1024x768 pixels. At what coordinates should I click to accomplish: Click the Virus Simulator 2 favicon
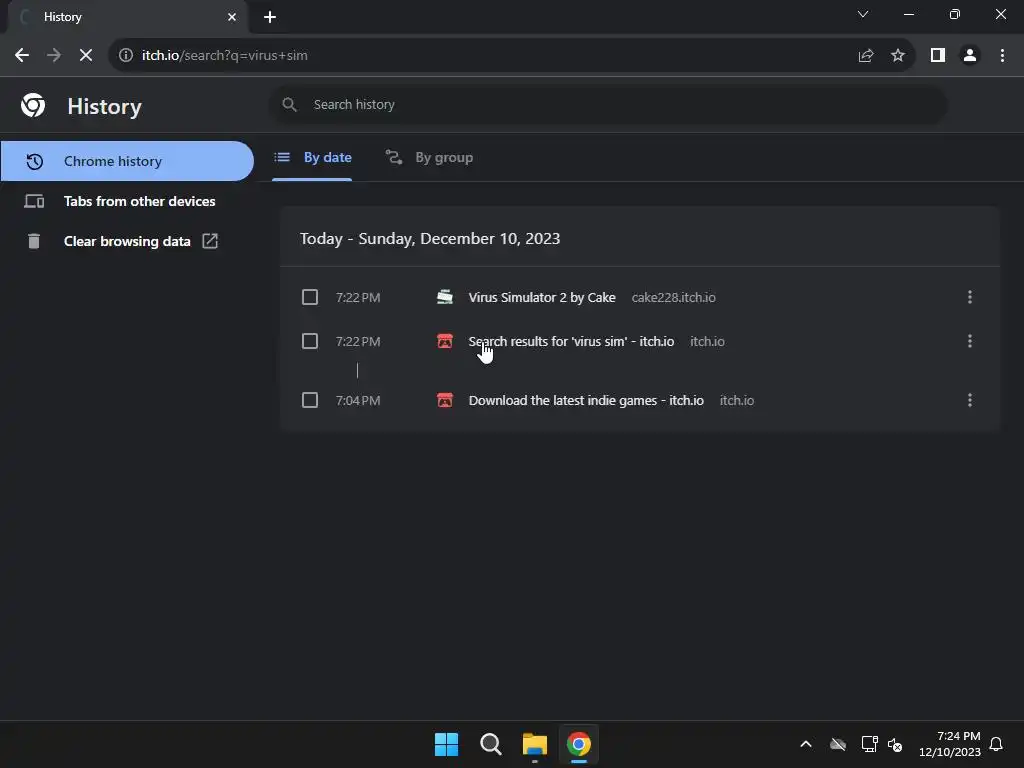tap(445, 297)
